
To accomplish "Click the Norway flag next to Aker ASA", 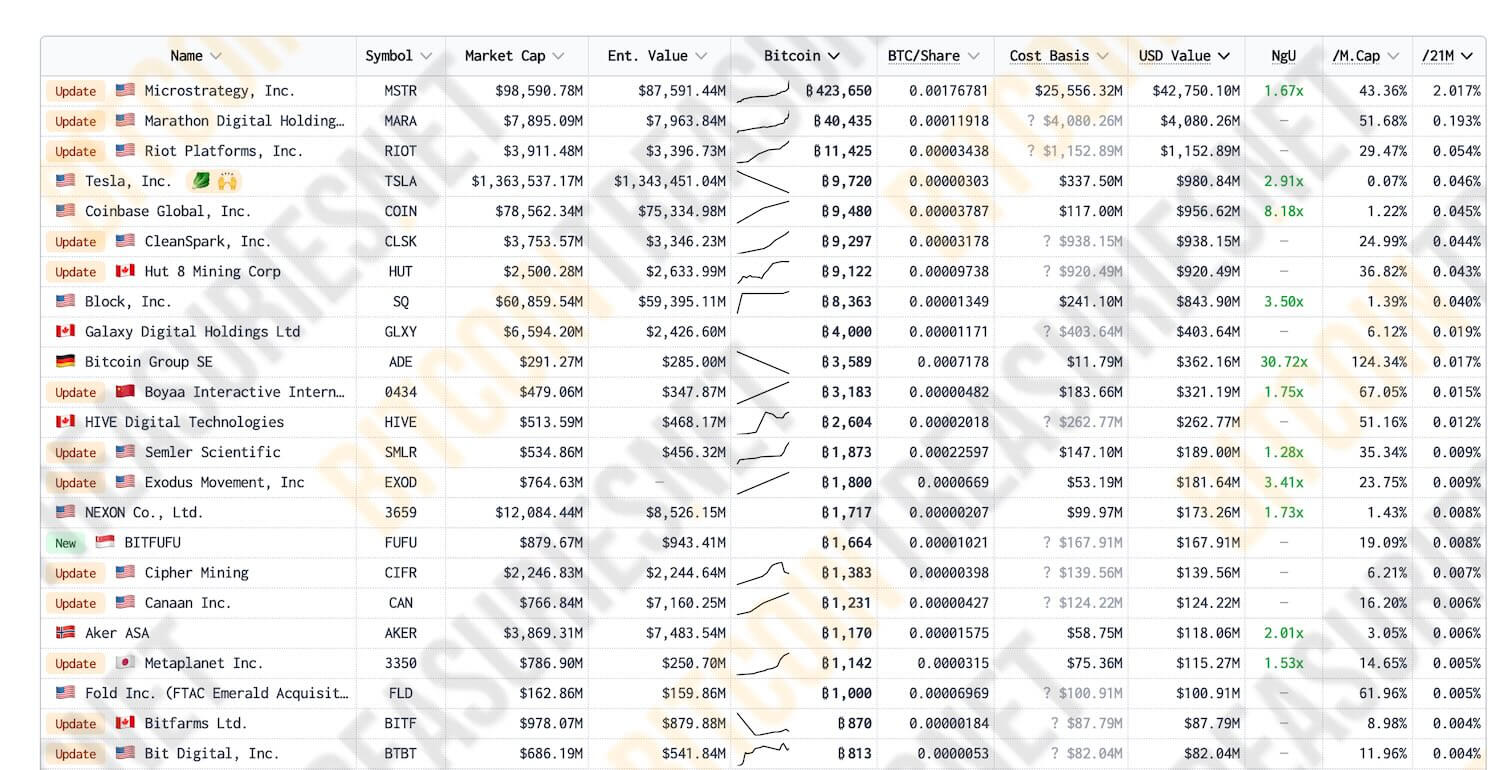I will tap(65, 633).
